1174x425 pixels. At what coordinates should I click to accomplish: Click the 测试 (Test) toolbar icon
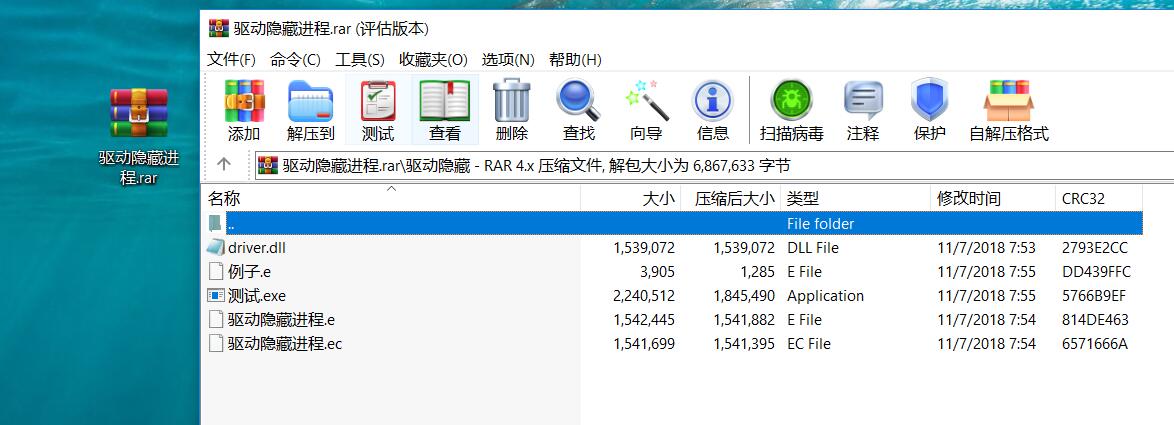point(378,101)
